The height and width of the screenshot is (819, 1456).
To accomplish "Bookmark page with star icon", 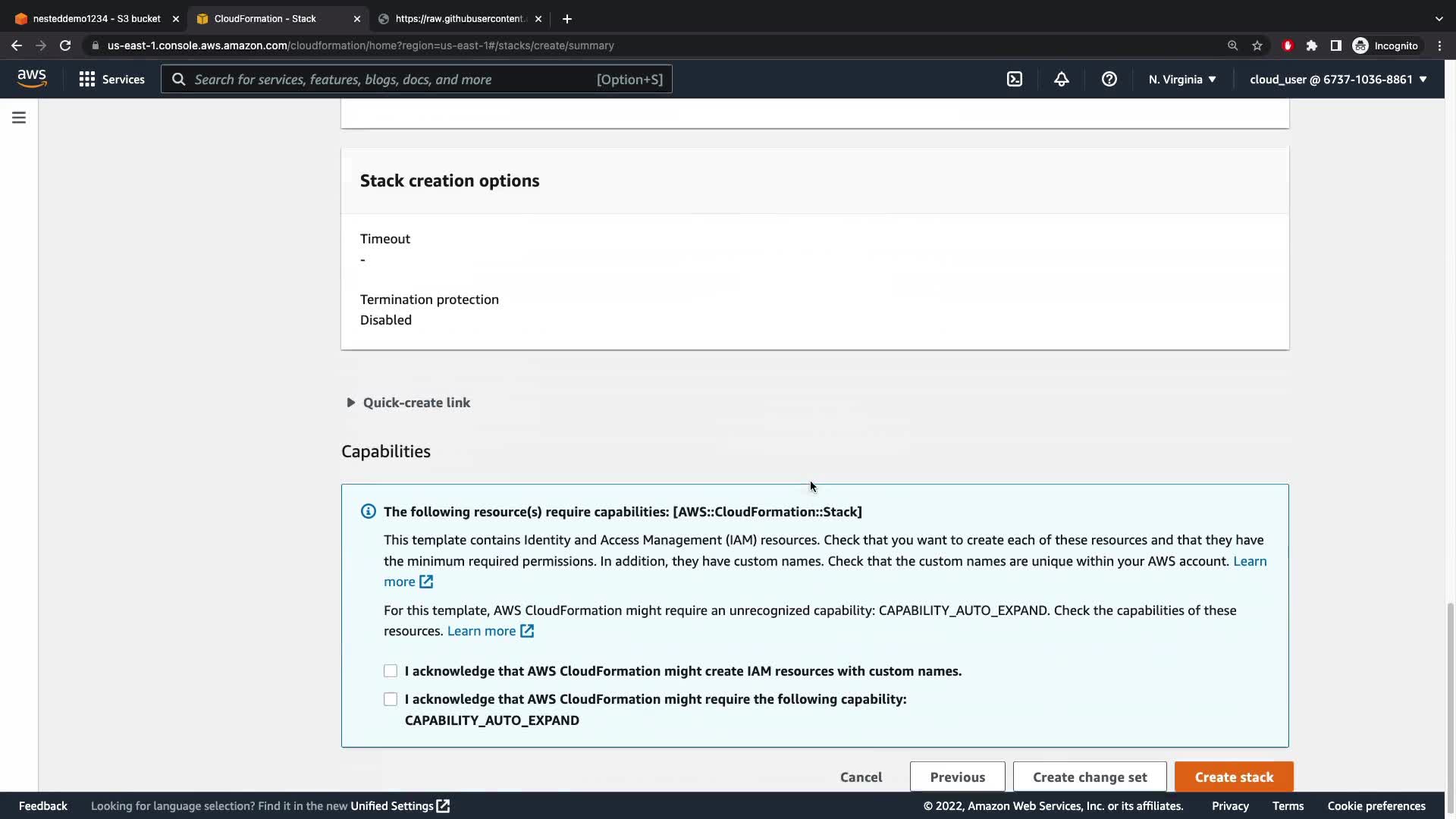I will pos(1257,45).
